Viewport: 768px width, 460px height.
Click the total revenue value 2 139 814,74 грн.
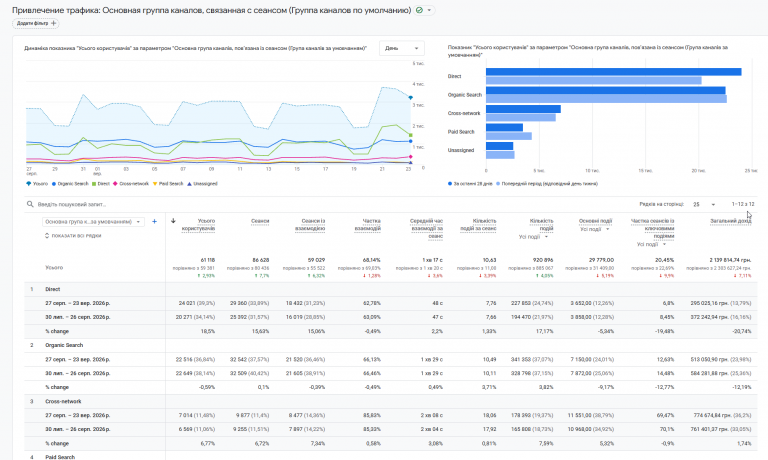tap(730, 260)
